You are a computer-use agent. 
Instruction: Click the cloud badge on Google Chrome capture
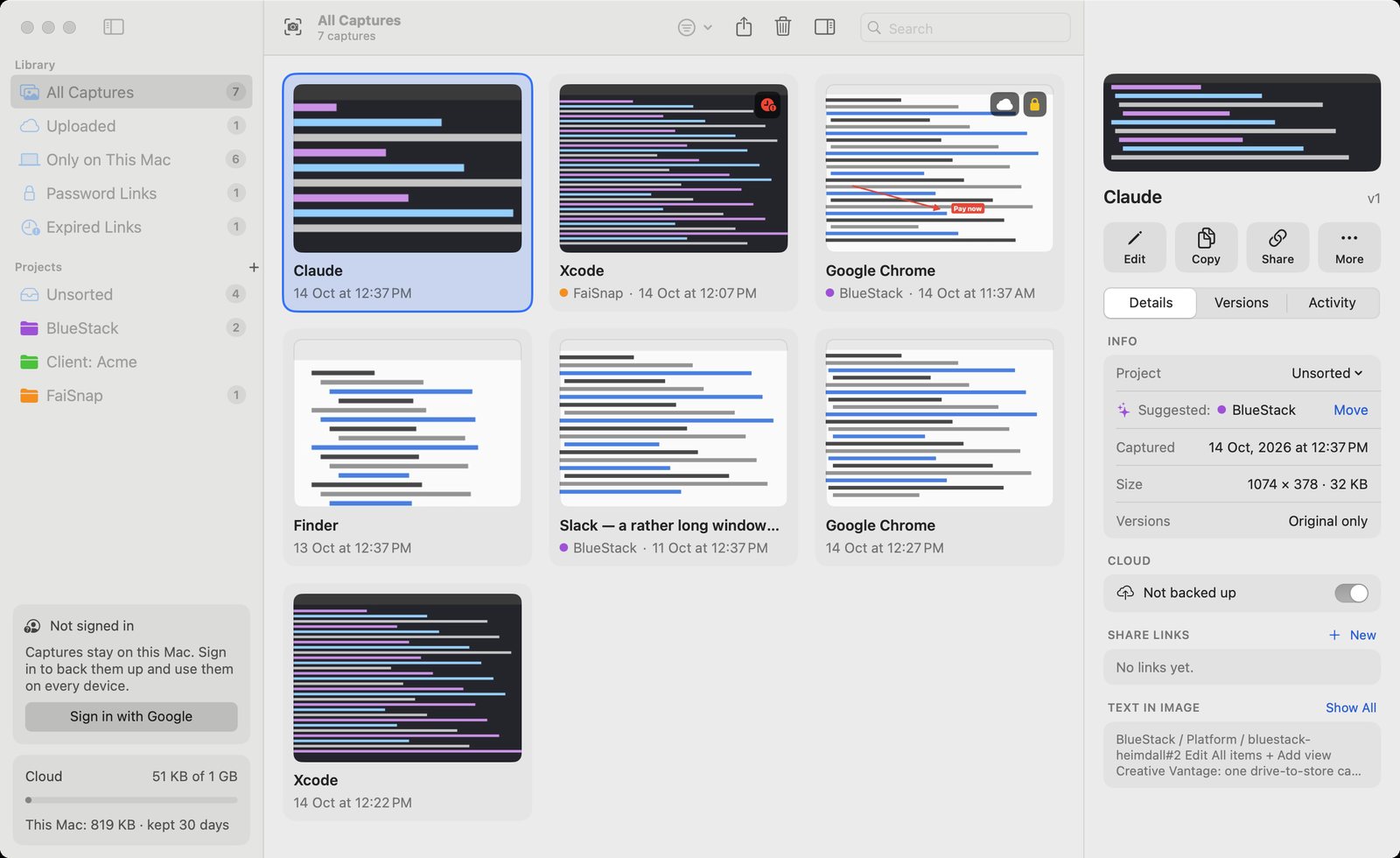[x=1004, y=105]
